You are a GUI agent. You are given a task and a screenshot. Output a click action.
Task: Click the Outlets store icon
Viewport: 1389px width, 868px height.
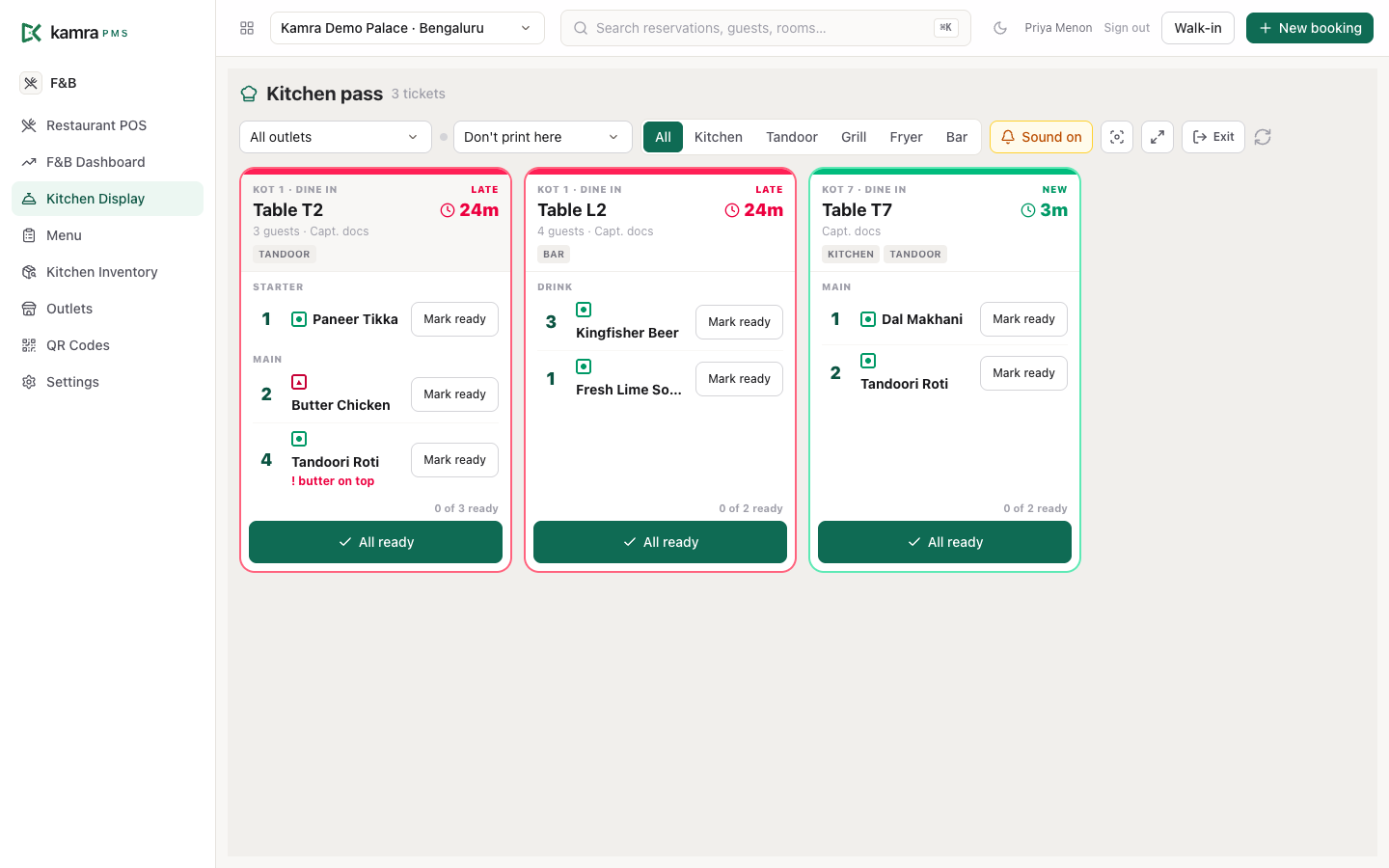pyautogui.click(x=29, y=309)
